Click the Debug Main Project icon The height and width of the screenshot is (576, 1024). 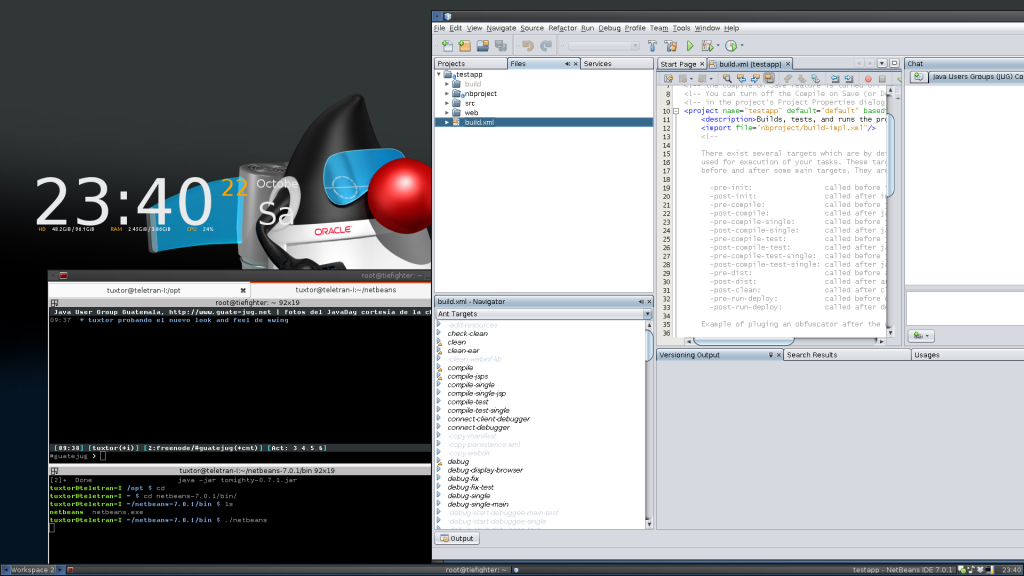tap(709, 46)
